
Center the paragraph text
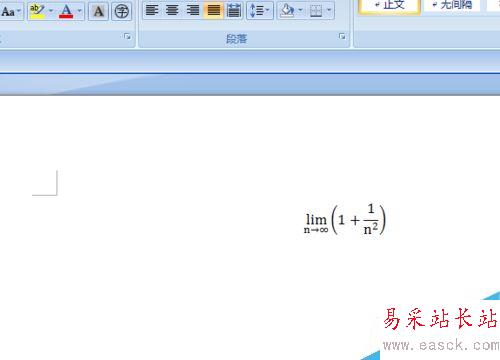pos(172,10)
